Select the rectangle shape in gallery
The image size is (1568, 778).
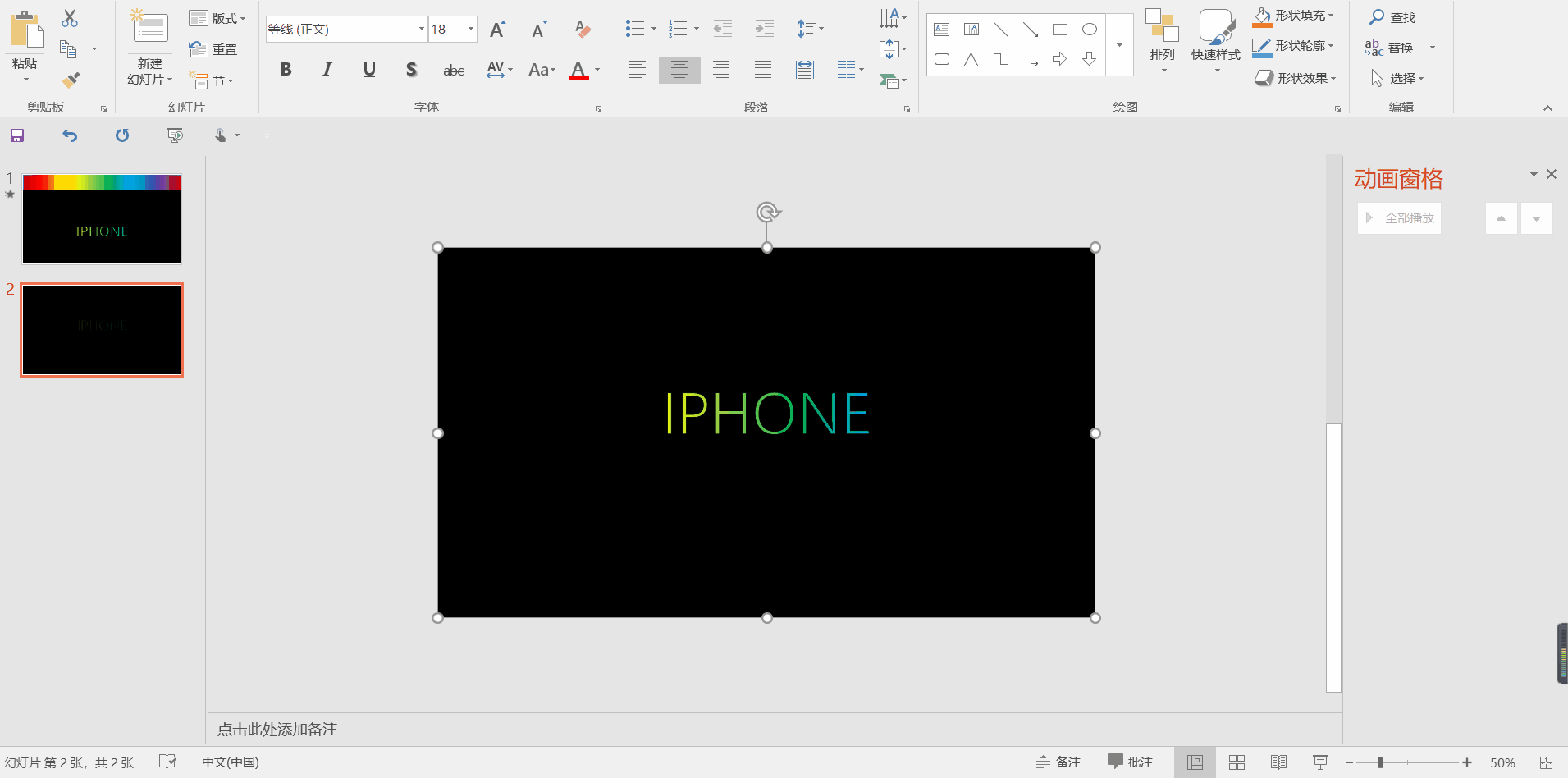(1060, 30)
